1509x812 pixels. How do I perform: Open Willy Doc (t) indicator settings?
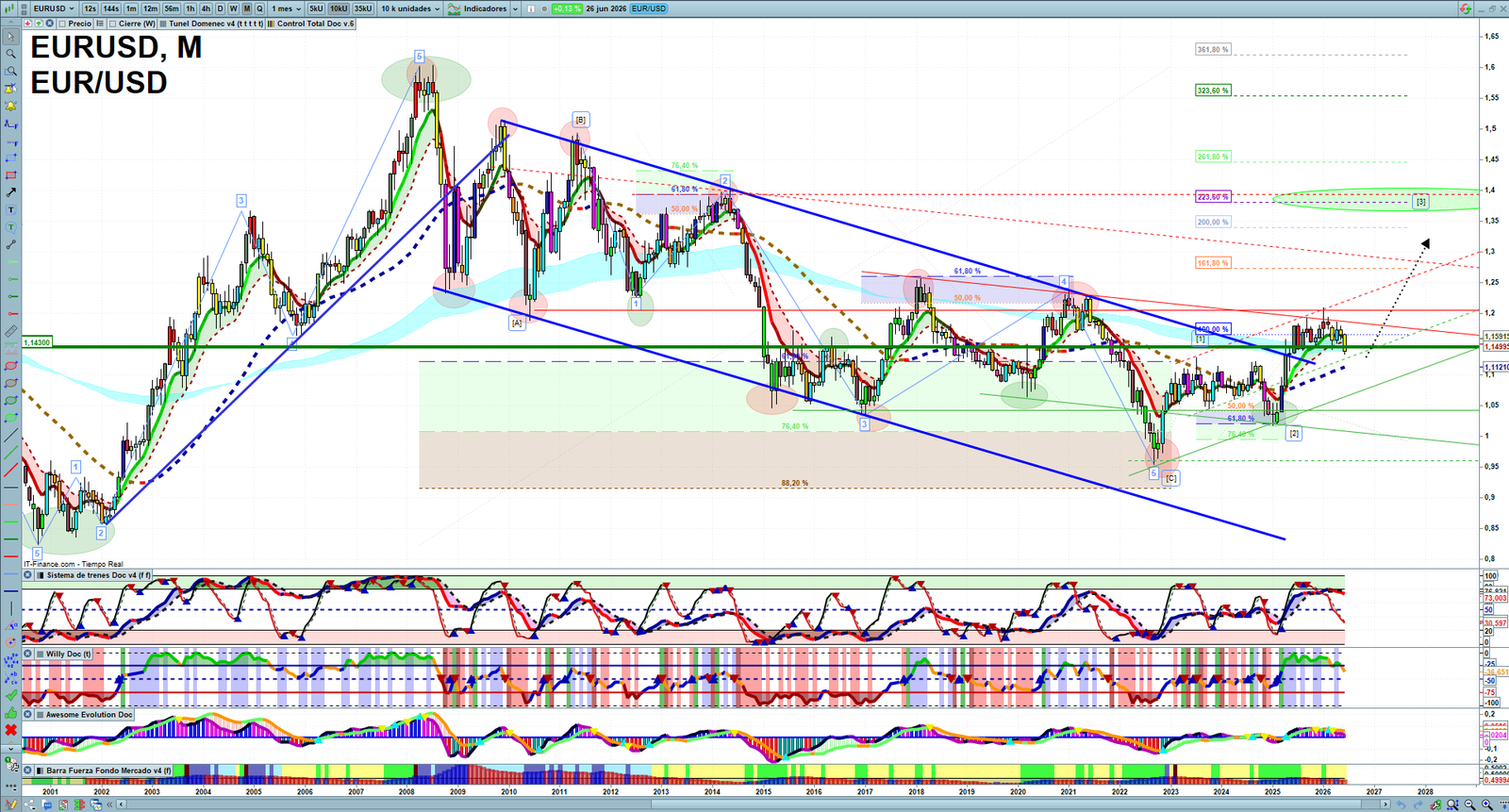pyautogui.click(x=69, y=654)
